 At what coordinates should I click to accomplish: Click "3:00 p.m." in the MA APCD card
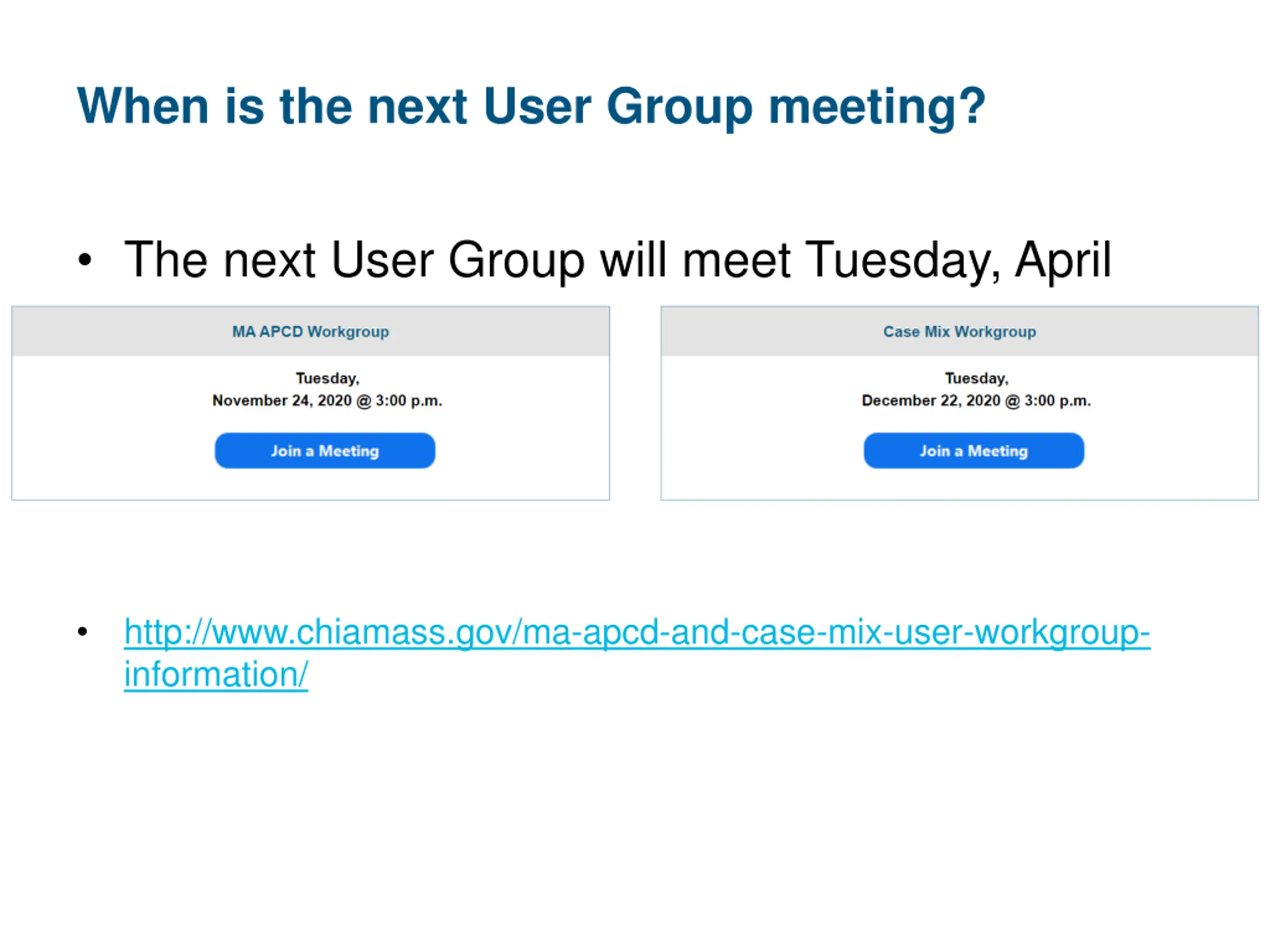click(x=409, y=401)
